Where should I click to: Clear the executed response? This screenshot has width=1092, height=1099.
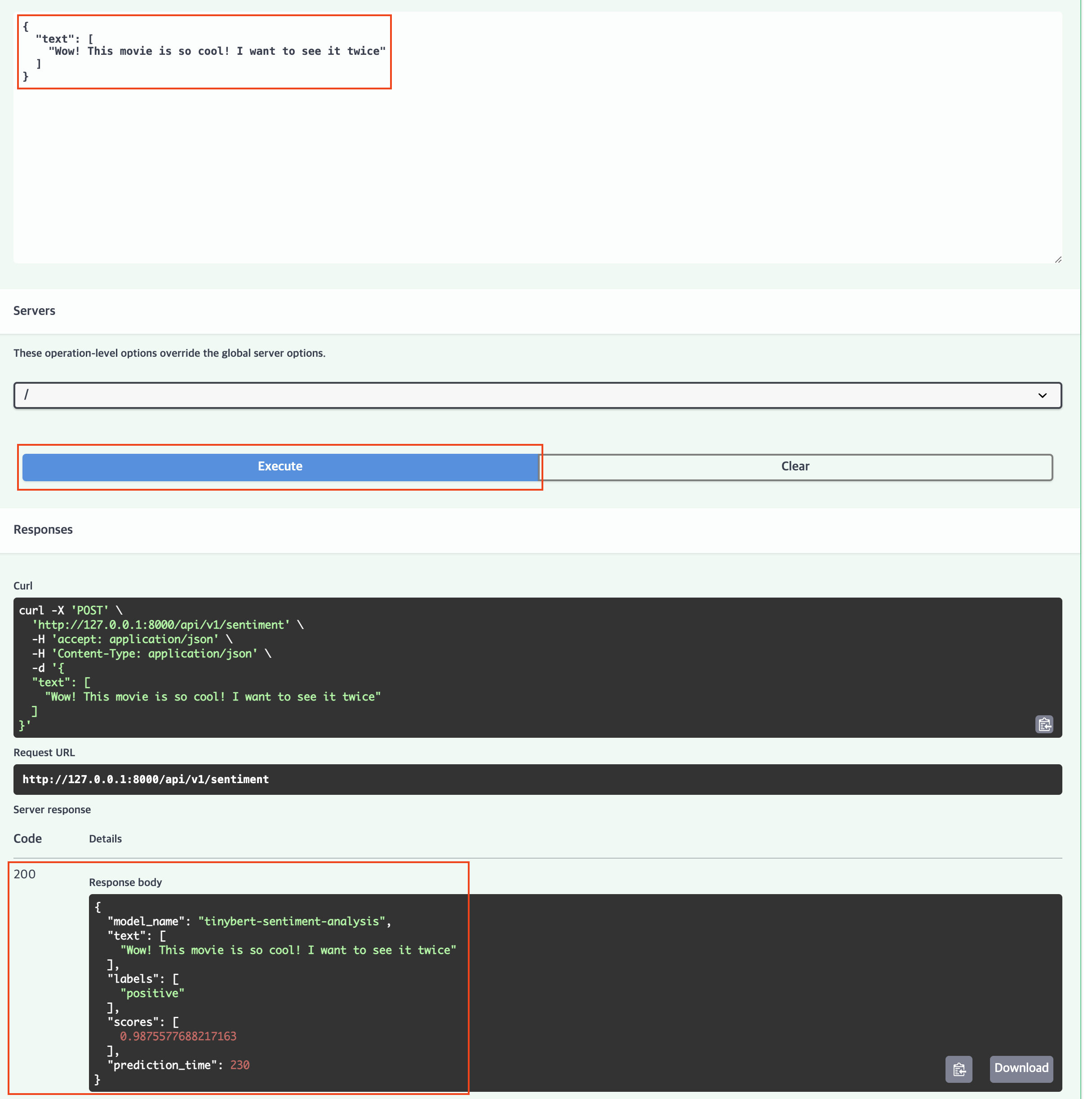(795, 466)
